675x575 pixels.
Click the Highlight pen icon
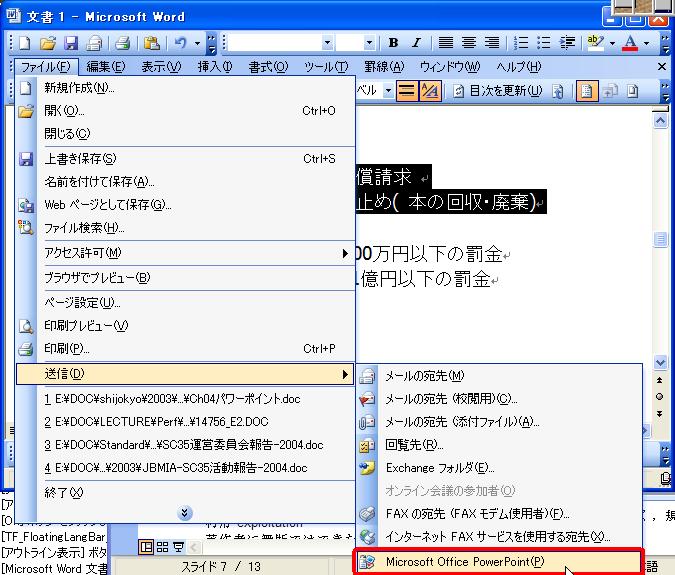click(596, 43)
